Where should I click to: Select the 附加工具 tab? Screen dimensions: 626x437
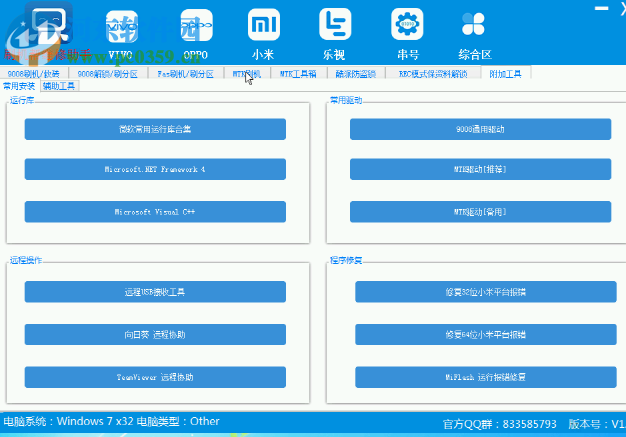coord(505,74)
